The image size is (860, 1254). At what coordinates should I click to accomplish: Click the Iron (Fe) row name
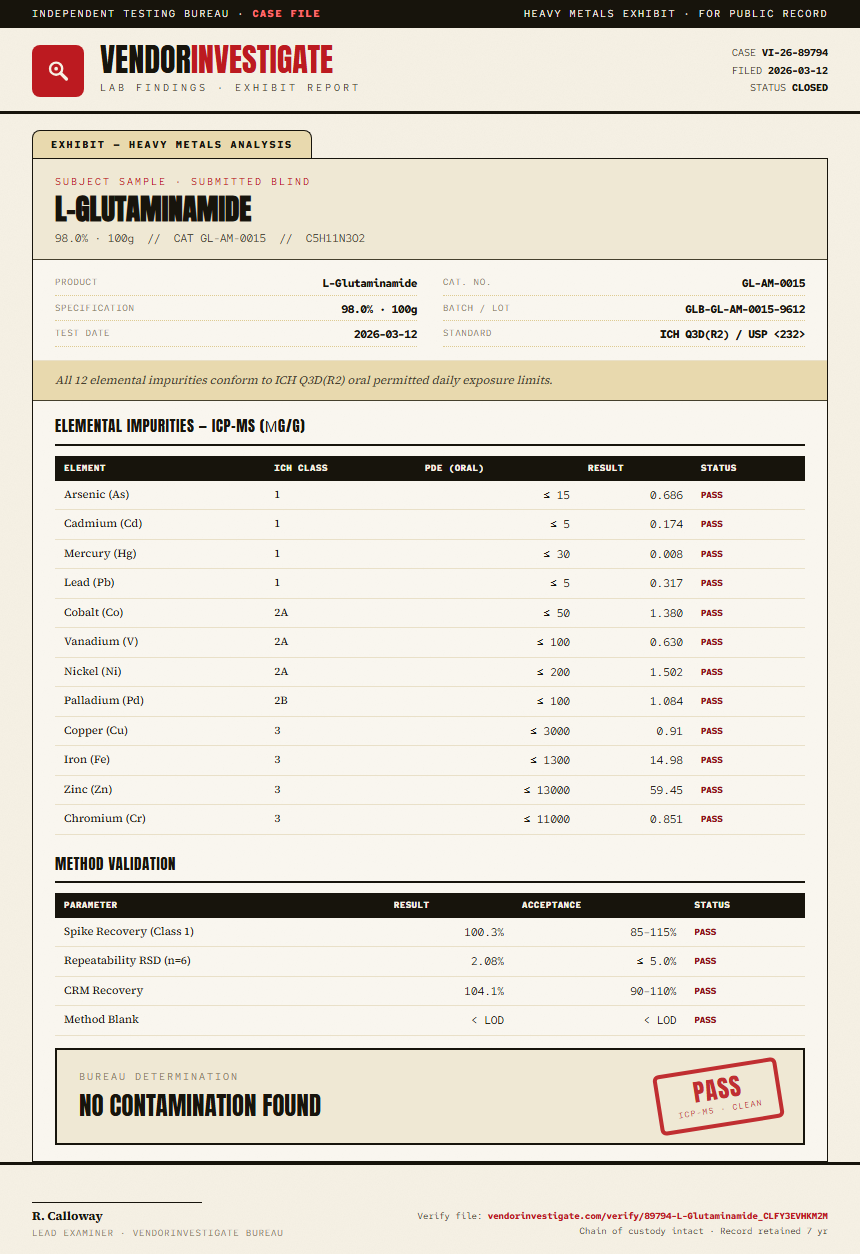pos(87,760)
